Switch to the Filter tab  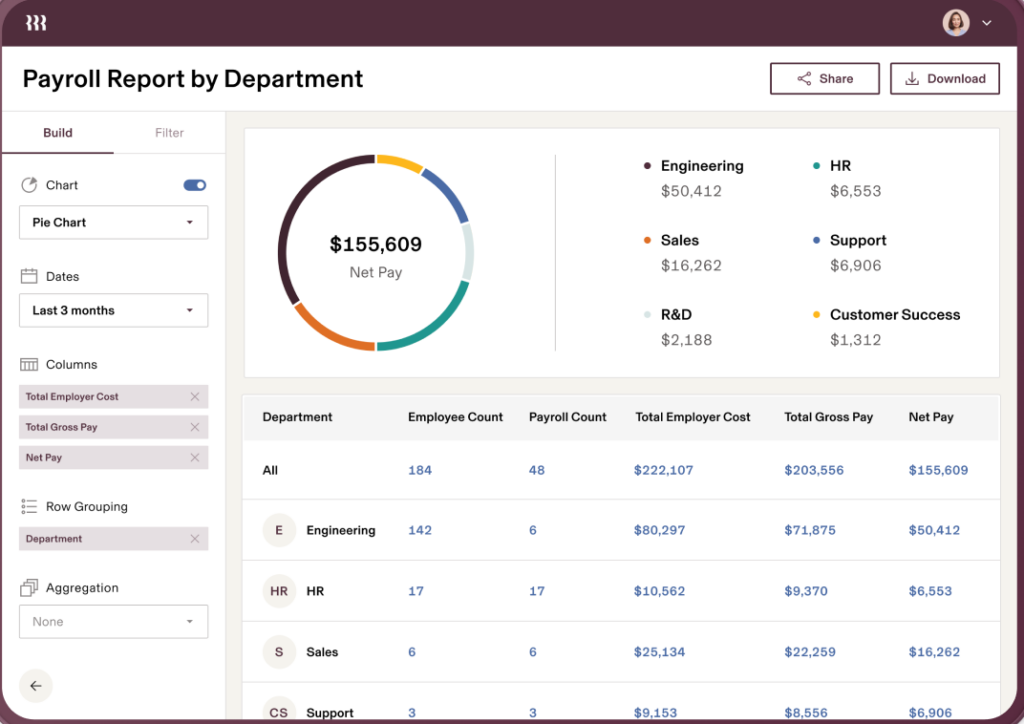[x=168, y=132]
